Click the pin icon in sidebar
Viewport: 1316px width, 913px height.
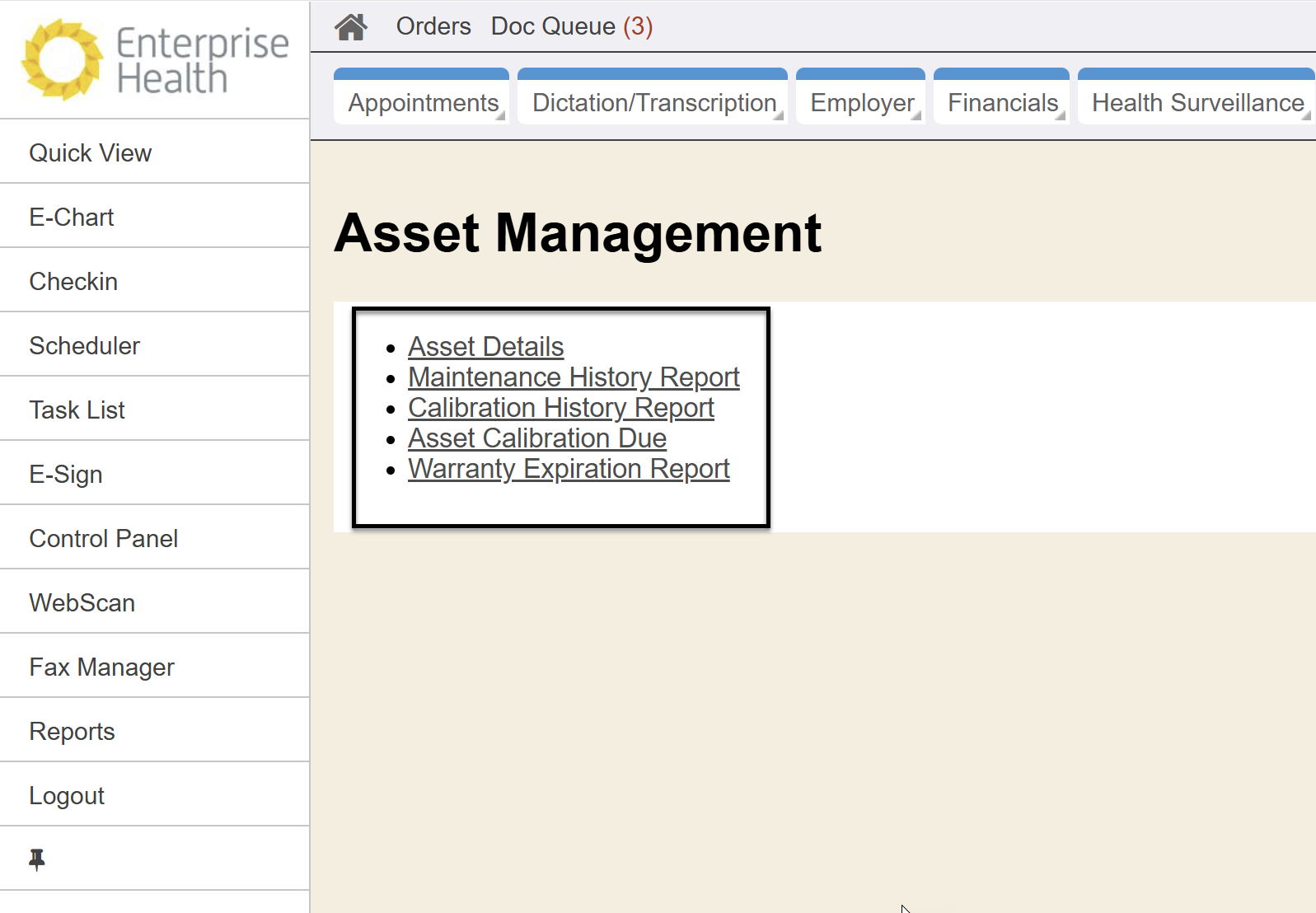click(37, 859)
